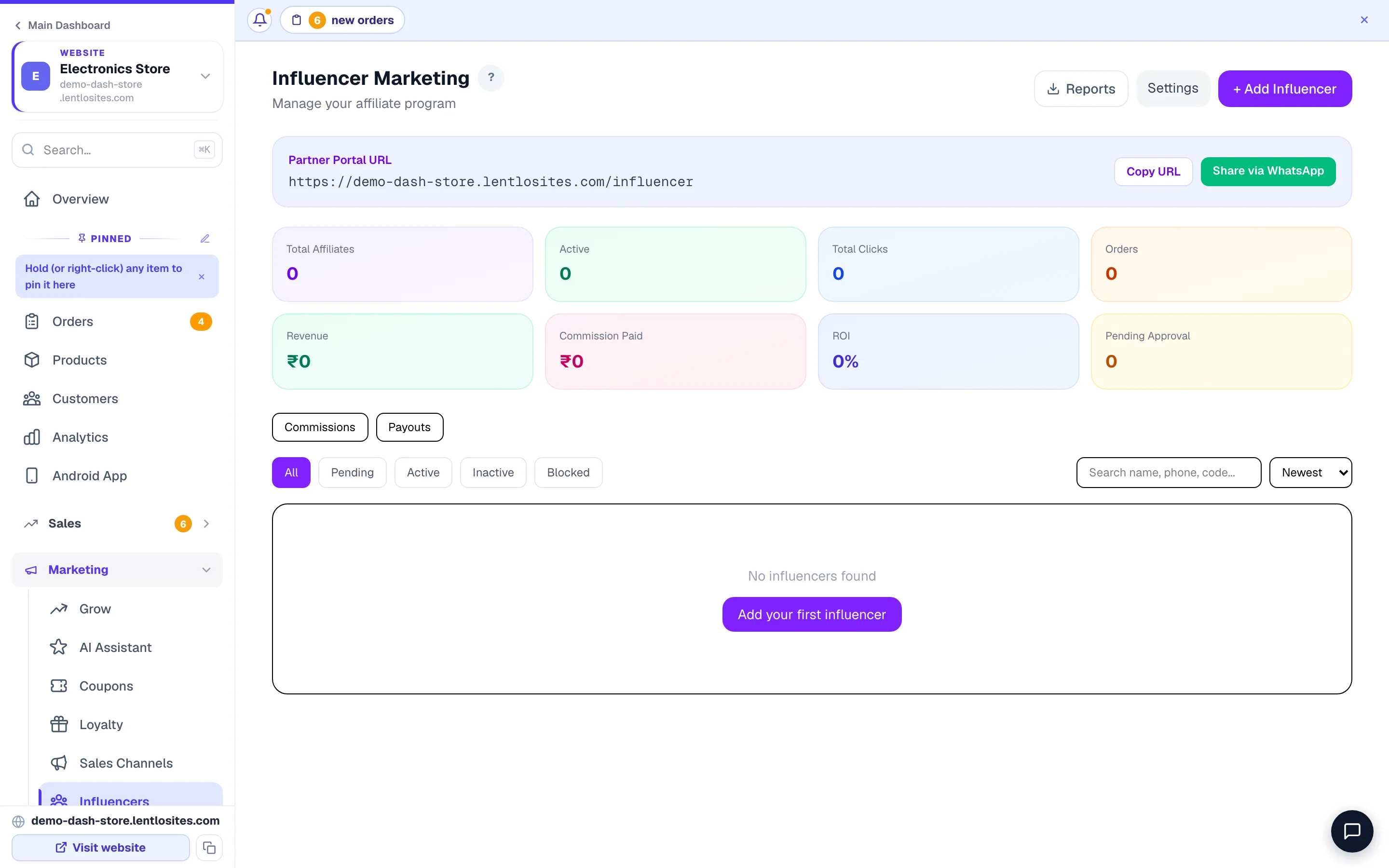Screen dimensions: 1389x868
Task: Click the help question mark icon
Action: coord(491,78)
